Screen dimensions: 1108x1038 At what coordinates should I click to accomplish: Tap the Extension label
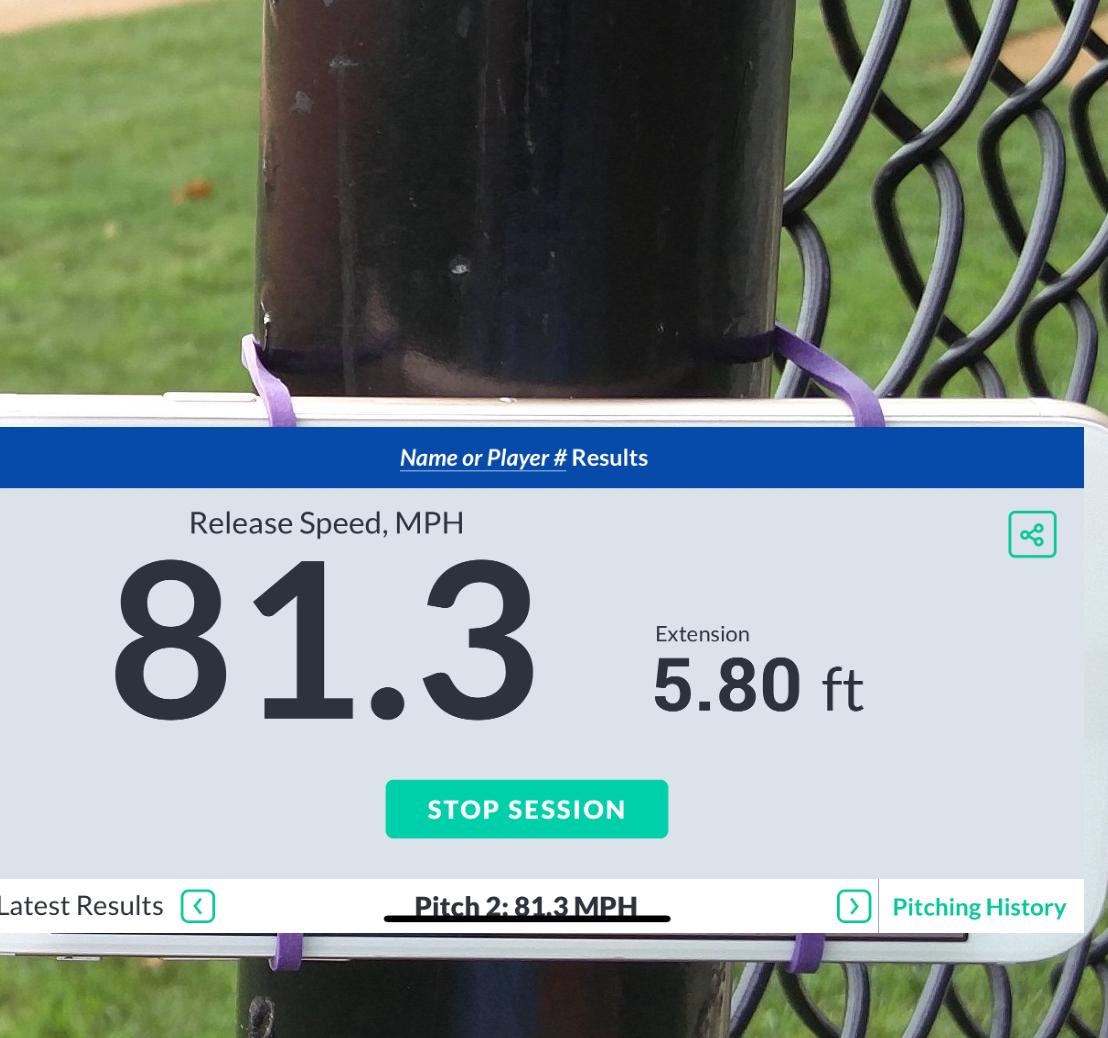(x=702, y=634)
